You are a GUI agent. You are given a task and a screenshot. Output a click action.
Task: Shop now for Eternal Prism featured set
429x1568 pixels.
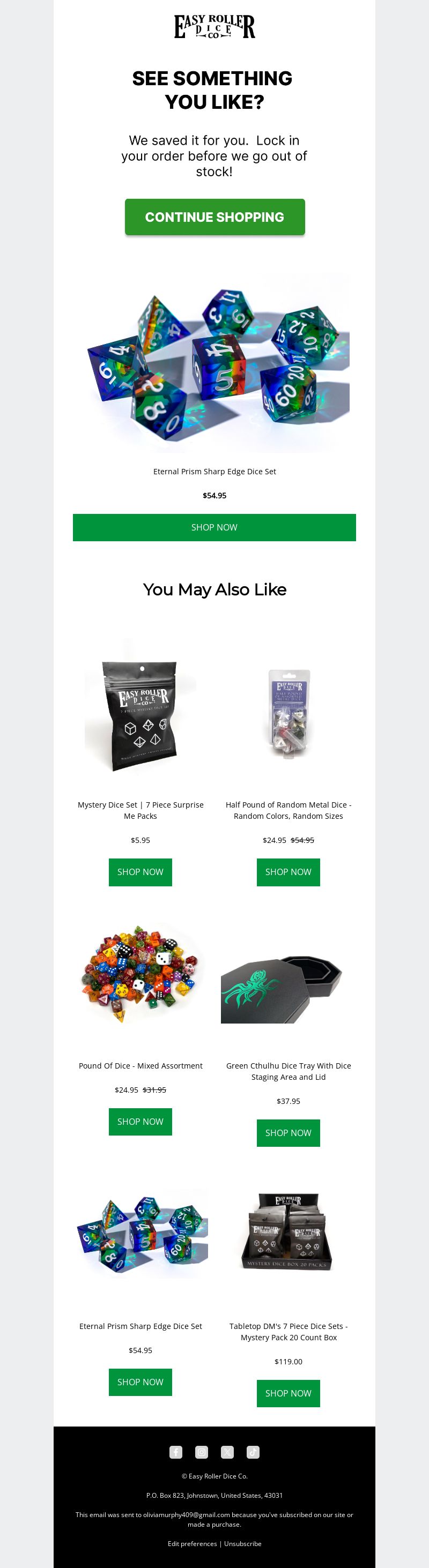click(214, 527)
